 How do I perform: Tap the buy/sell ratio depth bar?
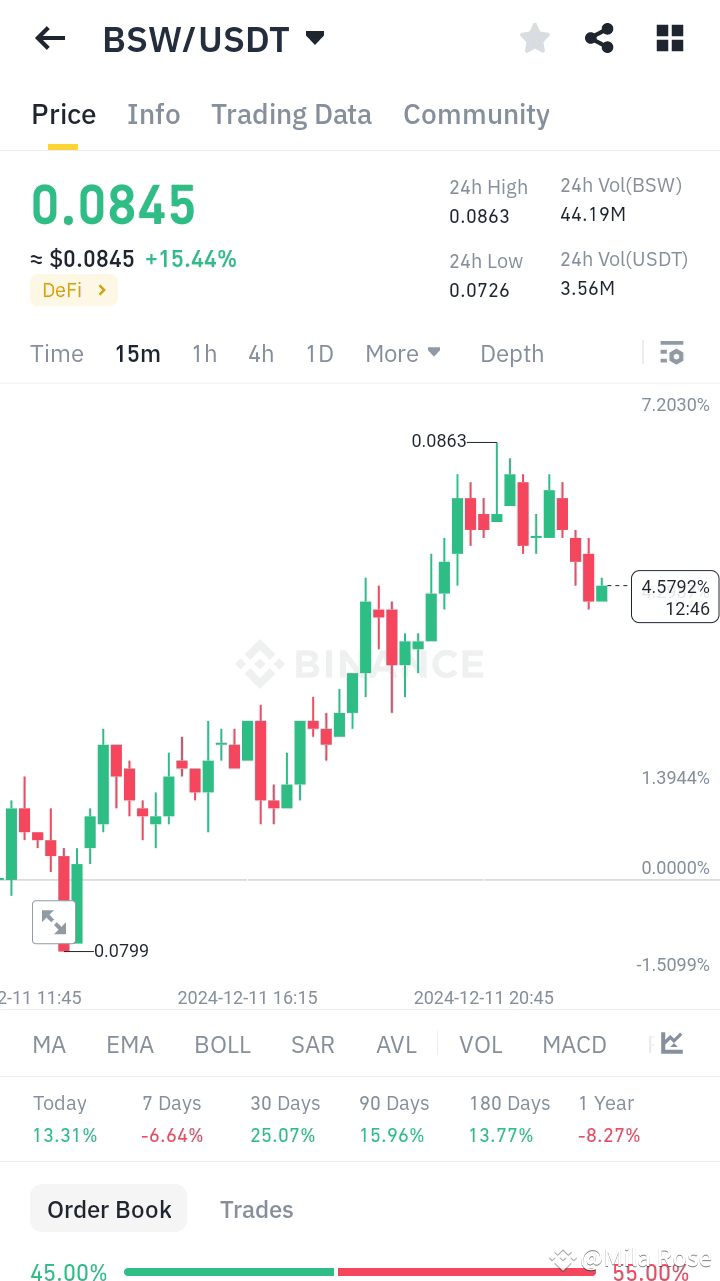pos(360,1272)
